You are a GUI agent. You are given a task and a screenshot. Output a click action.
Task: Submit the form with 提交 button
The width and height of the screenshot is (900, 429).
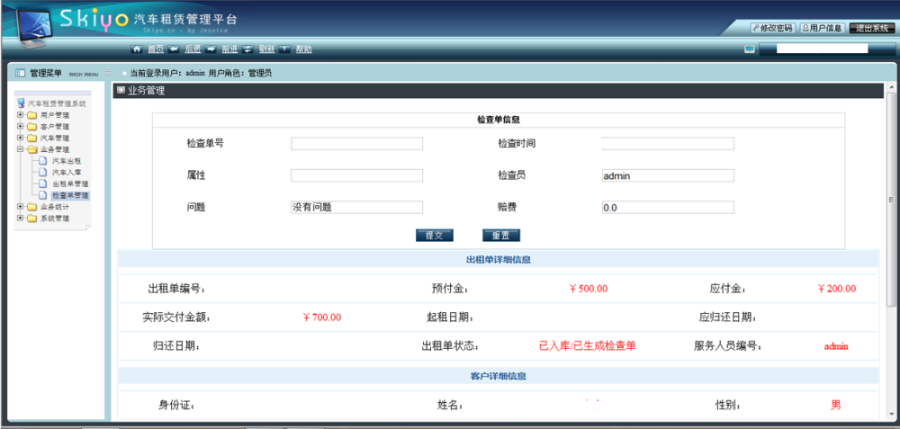point(435,235)
